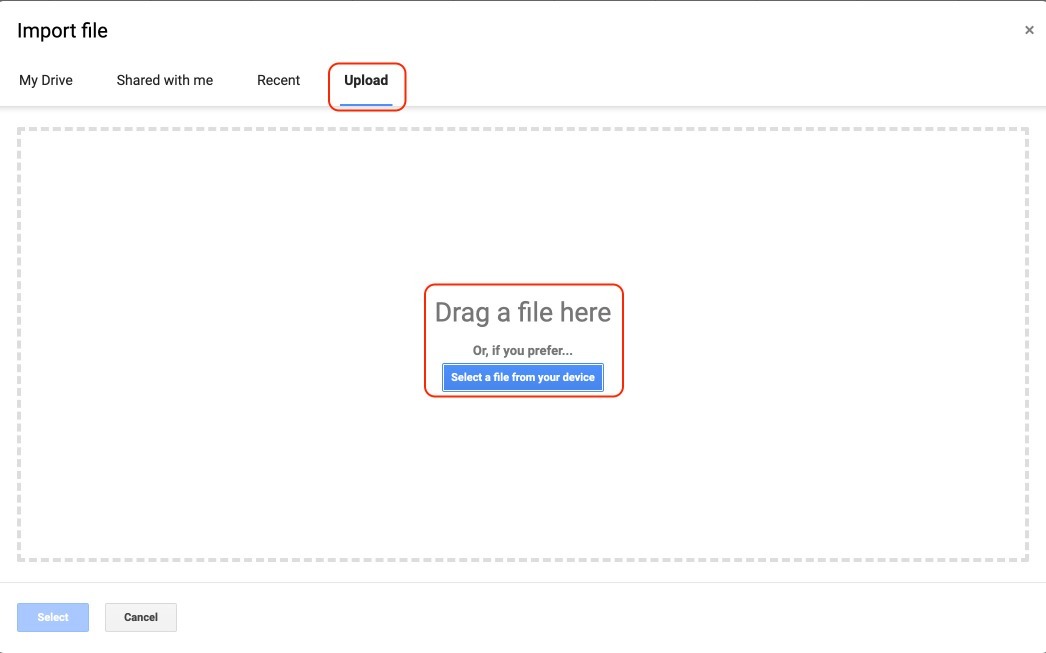The width and height of the screenshot is (1046, 653).
Task: Go to the Recent tab
Action: [x=278, y=80]
